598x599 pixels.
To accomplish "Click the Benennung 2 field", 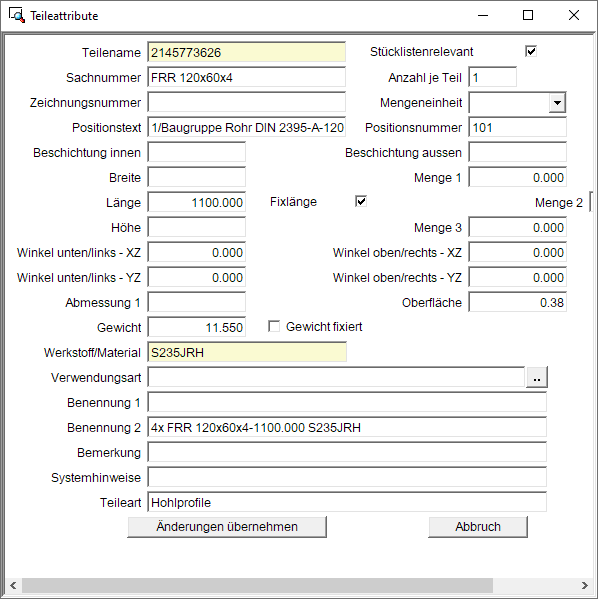I will pos(347,427).
